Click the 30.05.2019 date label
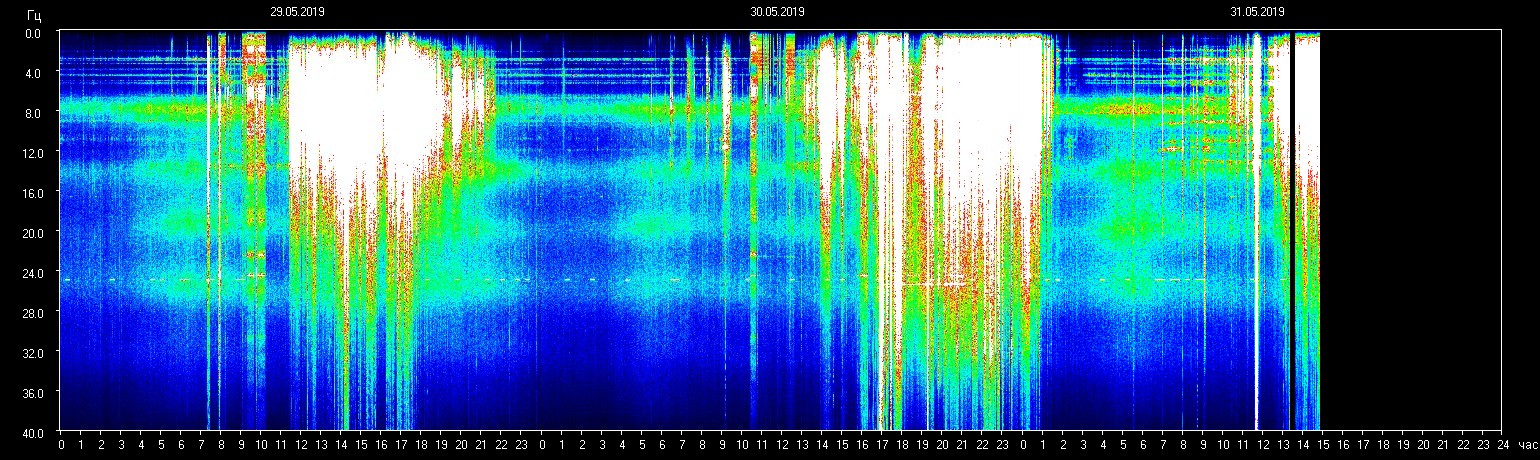 (x=777, y=12)
